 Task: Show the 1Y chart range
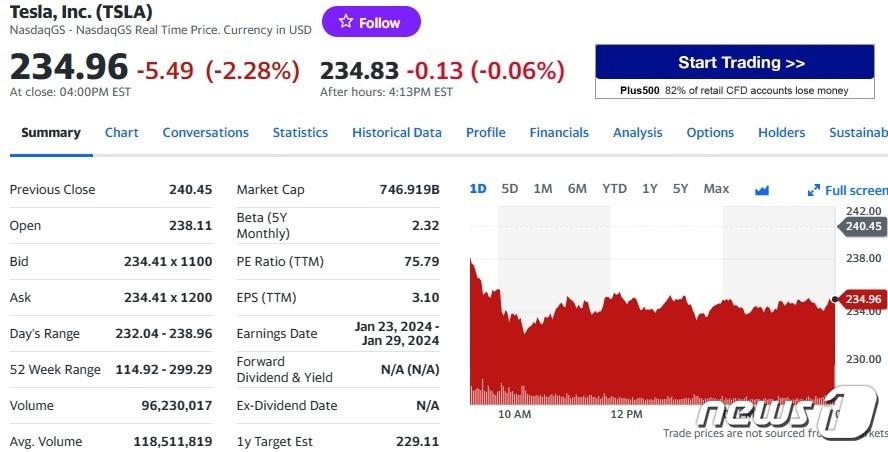(650, 189)
